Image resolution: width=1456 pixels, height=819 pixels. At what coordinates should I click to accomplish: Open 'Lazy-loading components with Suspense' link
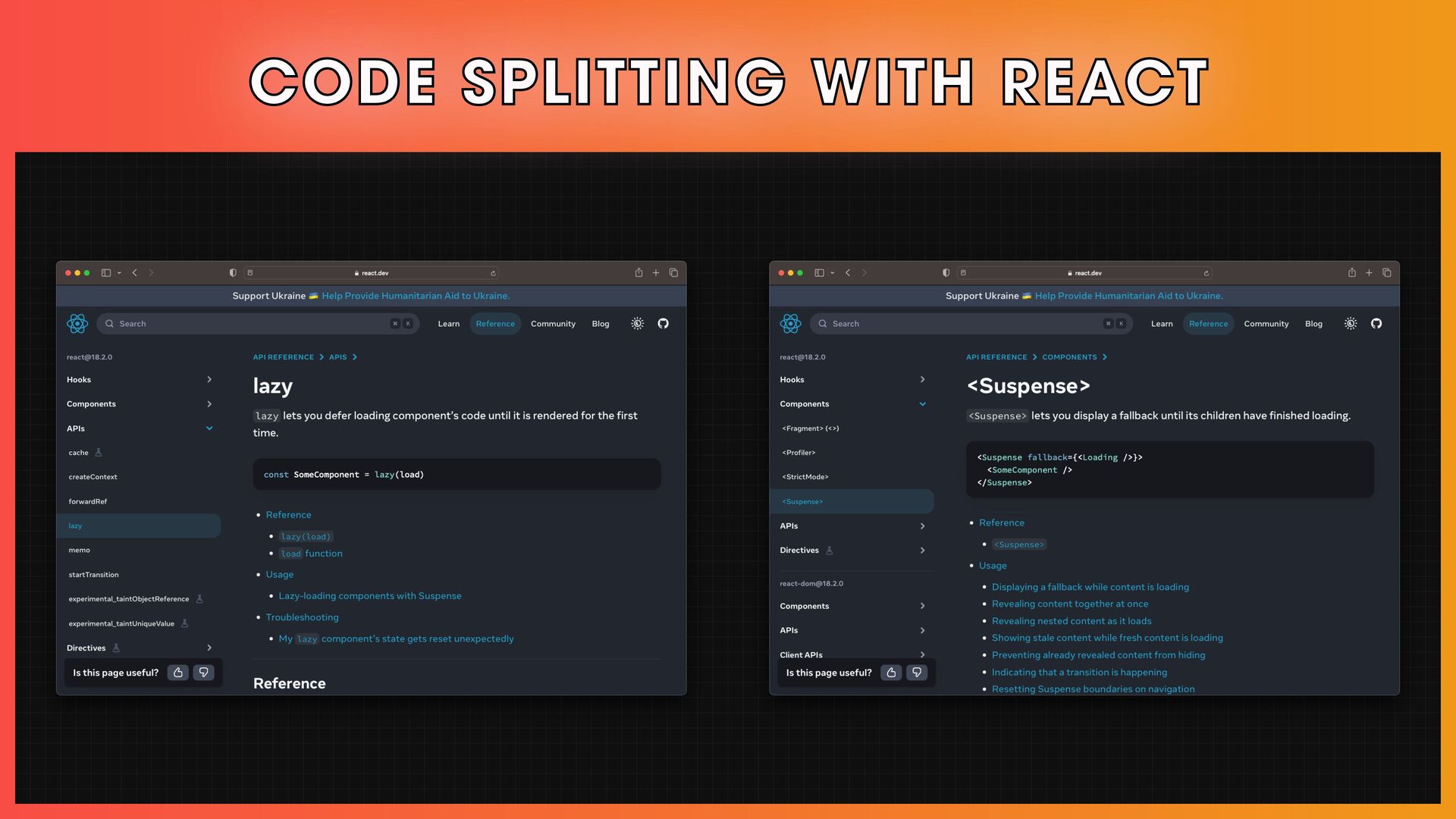[369, 596]
